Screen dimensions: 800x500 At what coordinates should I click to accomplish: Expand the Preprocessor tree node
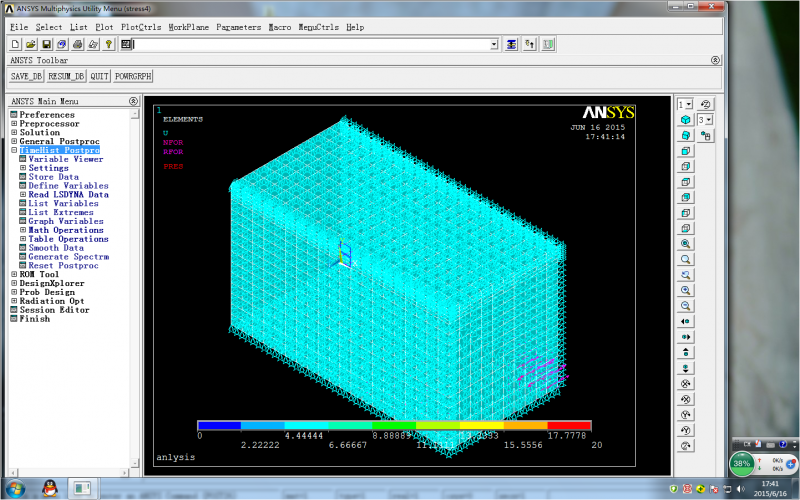coord(14,123)
